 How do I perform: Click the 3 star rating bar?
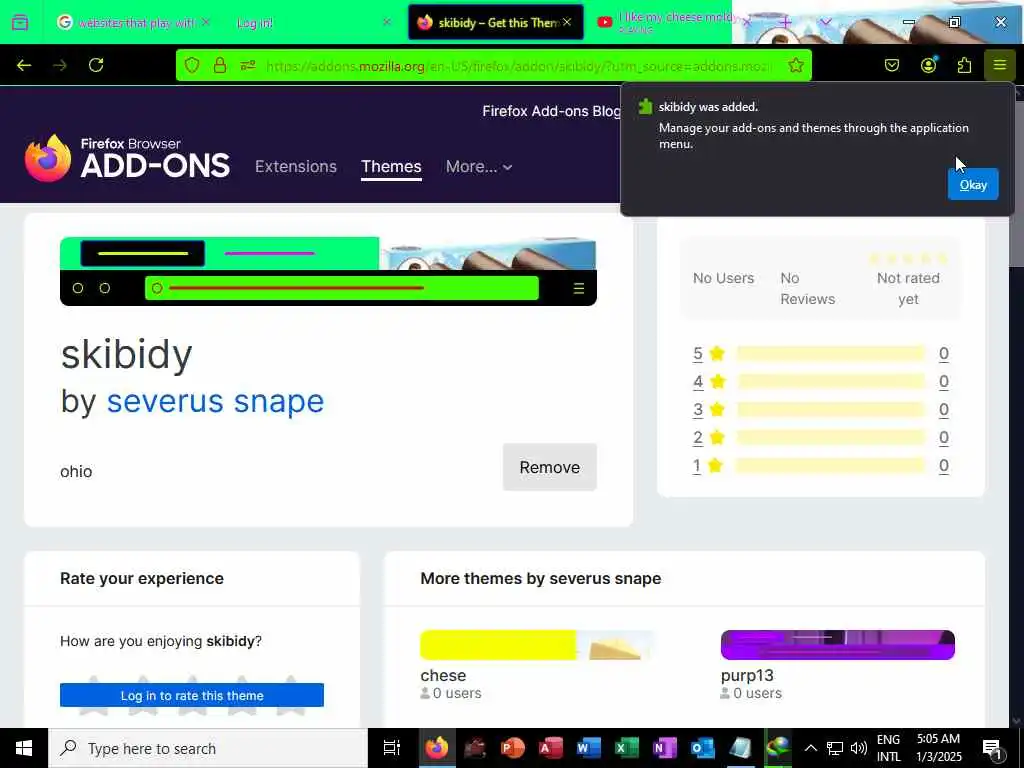[831, 410]
